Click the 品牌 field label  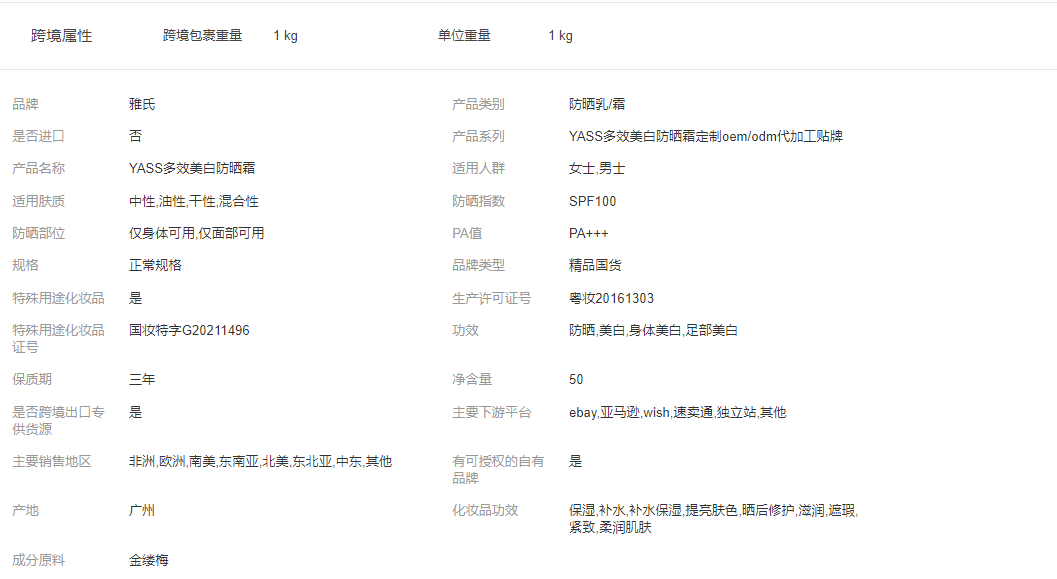point(26,104)
